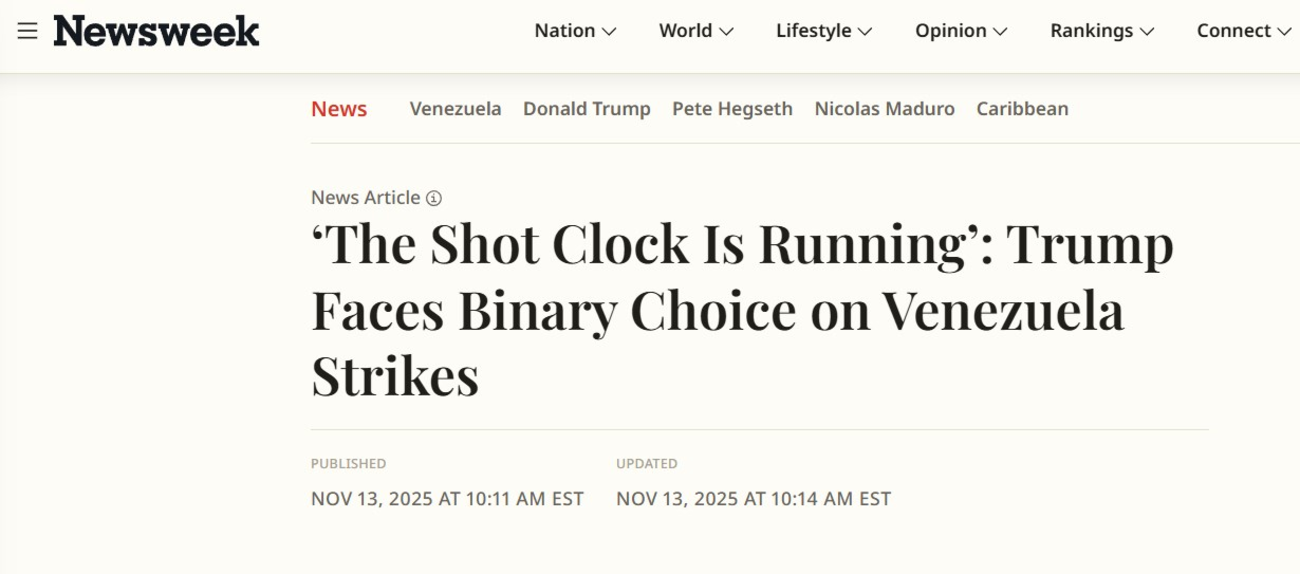The image size is (1300, 574).
Task: Open the Nation menu item
Action: click(564, 31)
